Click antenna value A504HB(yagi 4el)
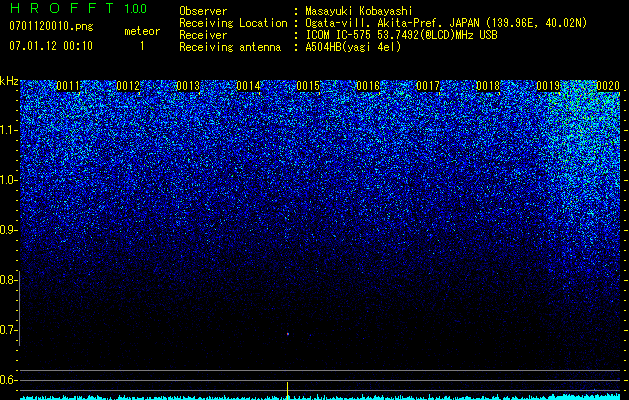Viewport: 629px width, 400px height. click(353, 47)
